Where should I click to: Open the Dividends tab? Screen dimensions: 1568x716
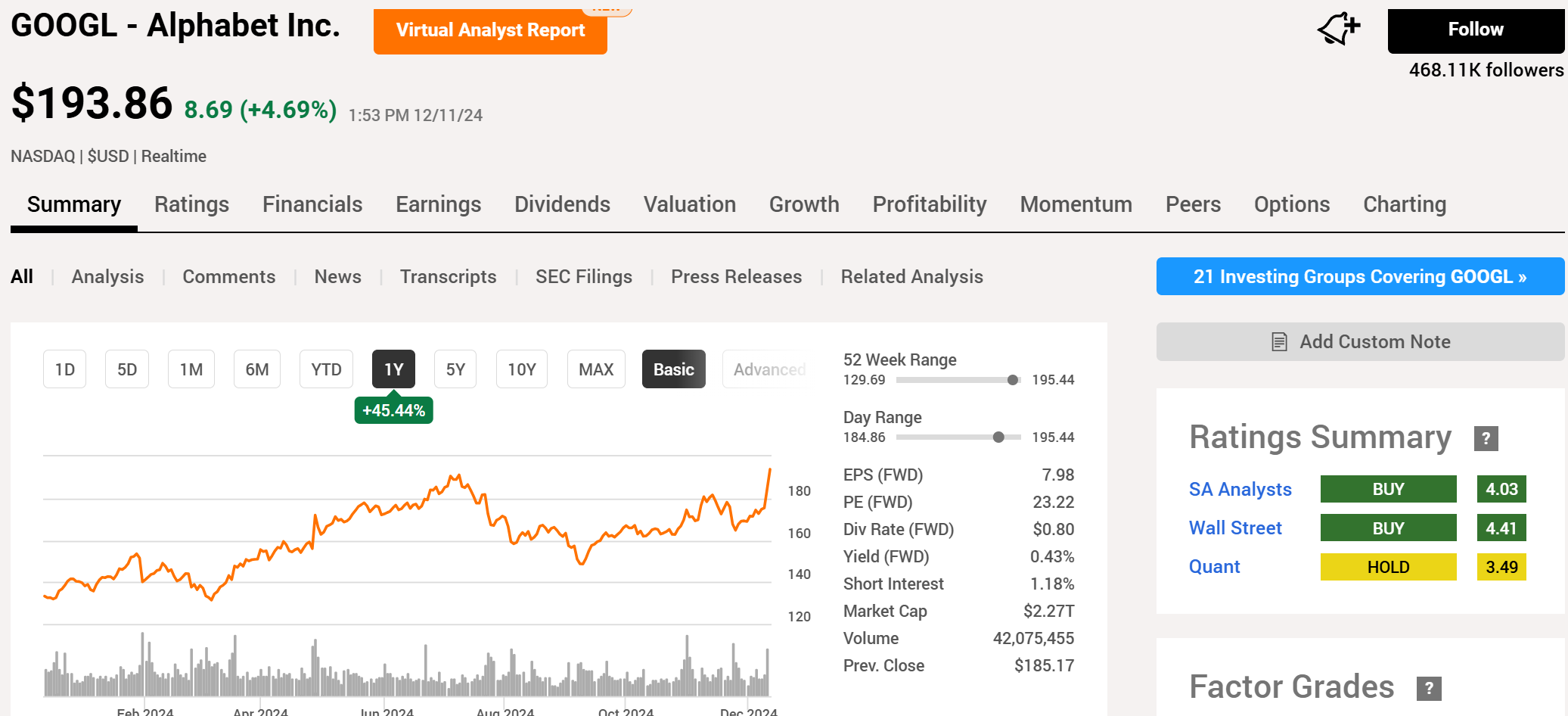pos(562,204)
